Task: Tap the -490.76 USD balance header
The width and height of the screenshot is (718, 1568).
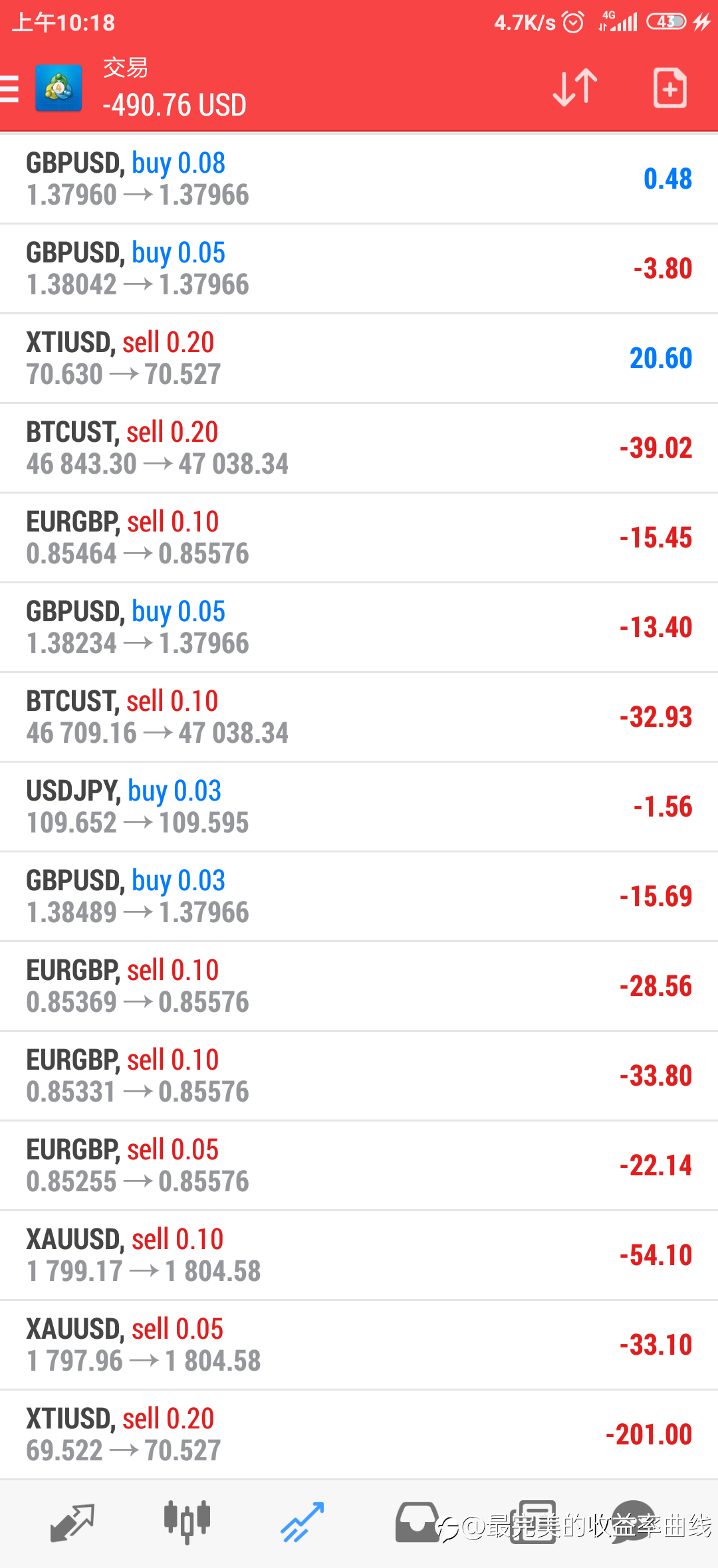Action: (x=174, y=105)
